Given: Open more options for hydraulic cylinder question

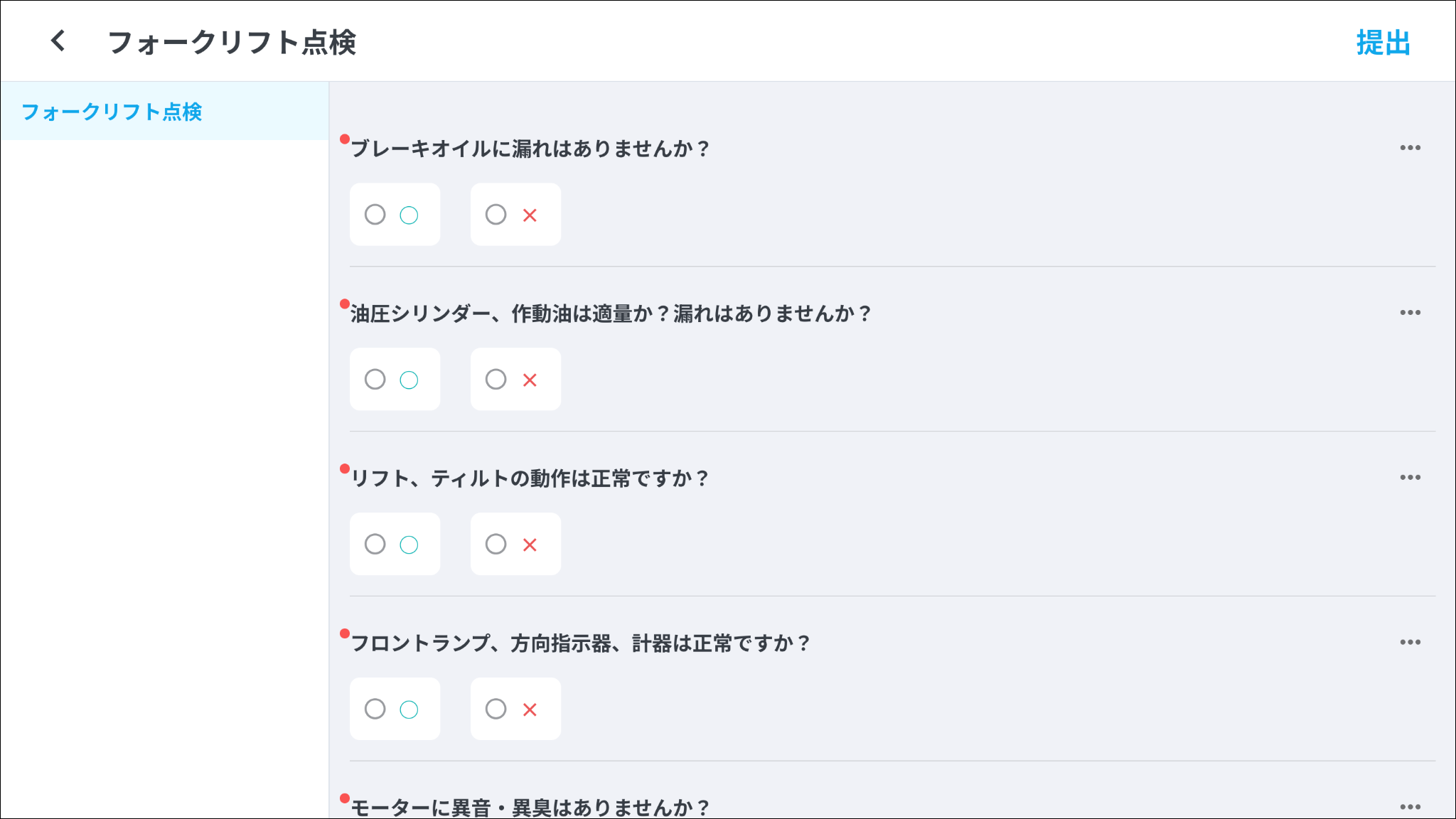Looking at the screenshot, I should [1410, 313].
